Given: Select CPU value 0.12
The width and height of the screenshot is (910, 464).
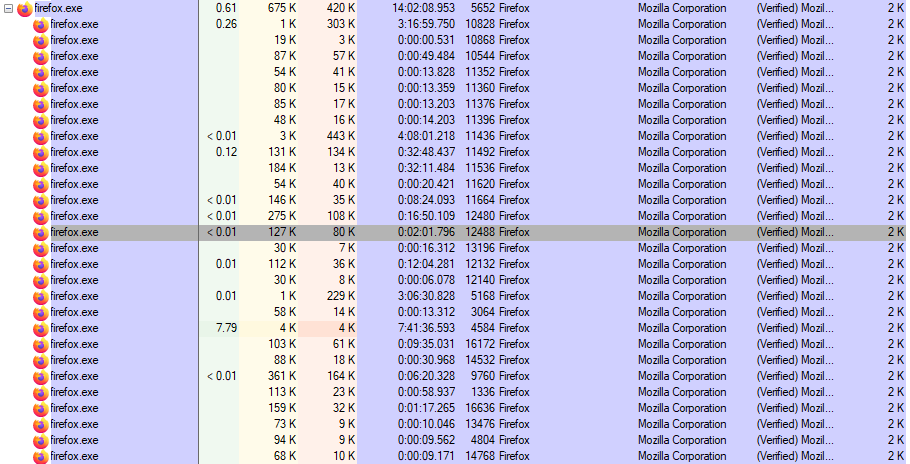Looking at the screenshot, I should 226,152.
